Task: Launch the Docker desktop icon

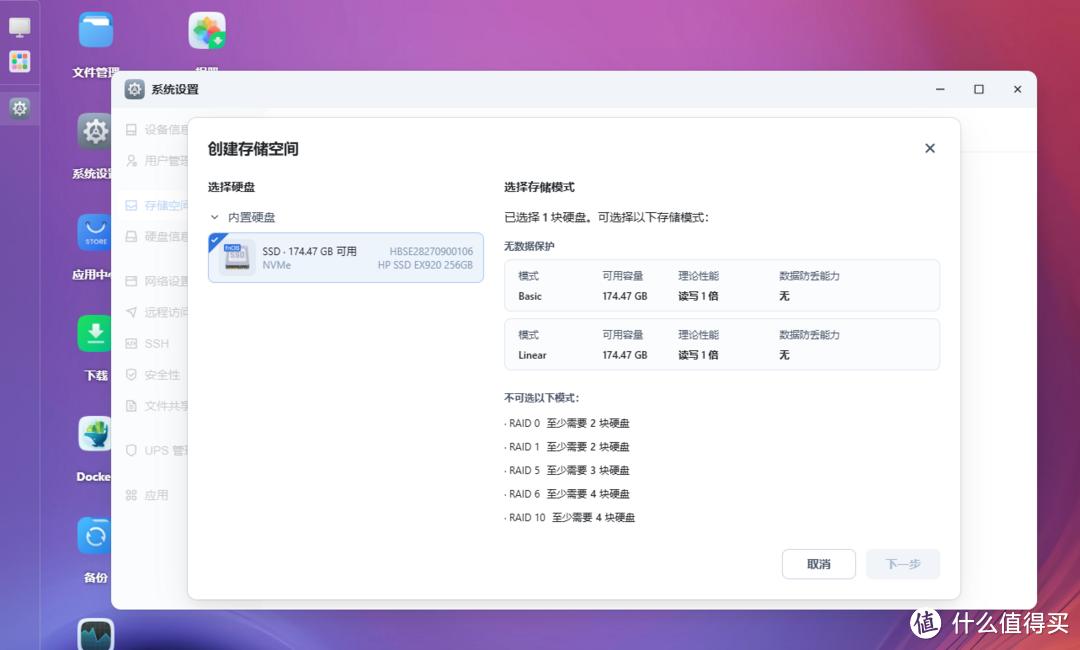Action: pos(95,435)
